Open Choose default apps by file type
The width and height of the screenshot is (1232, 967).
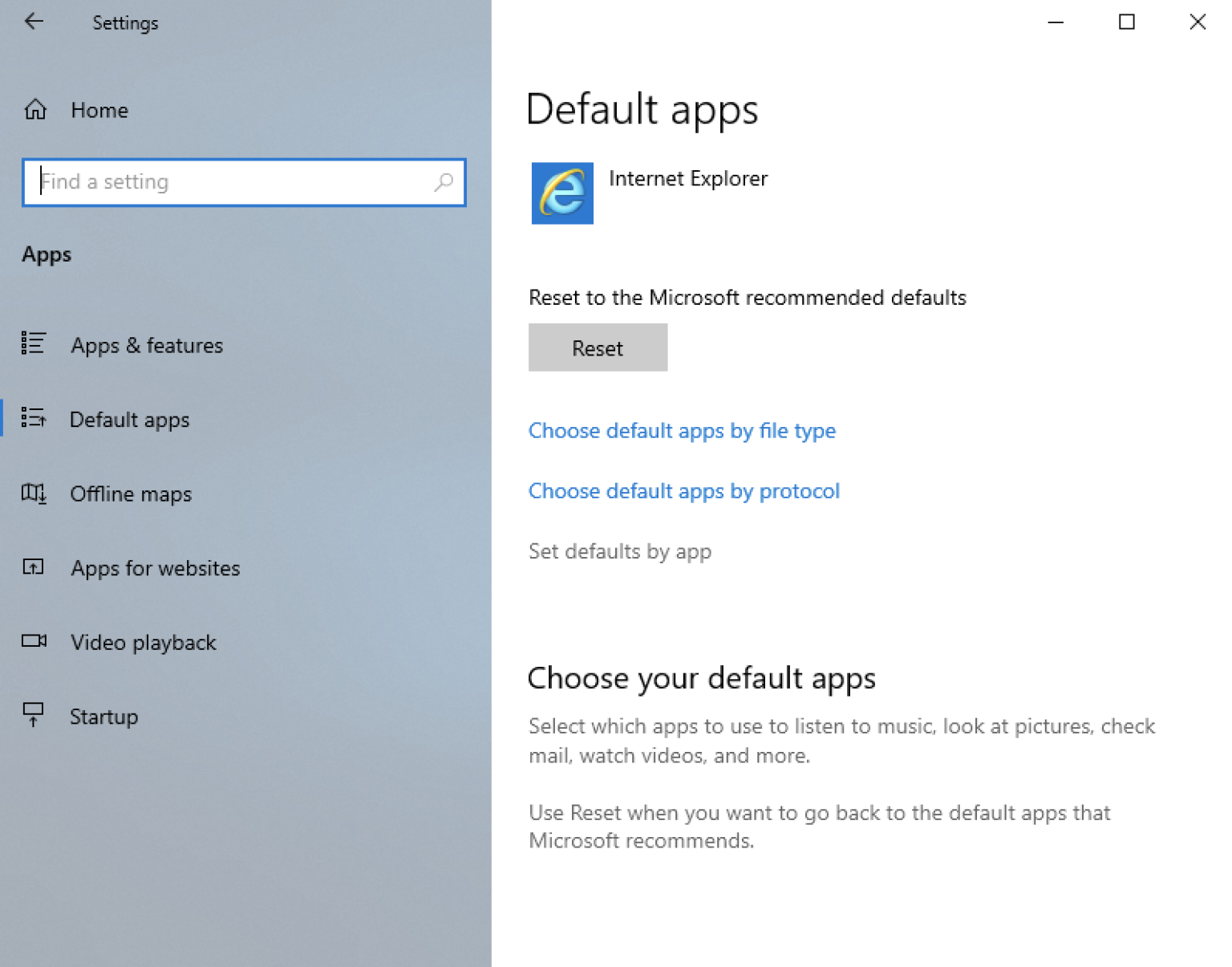(x=681, y=431)
